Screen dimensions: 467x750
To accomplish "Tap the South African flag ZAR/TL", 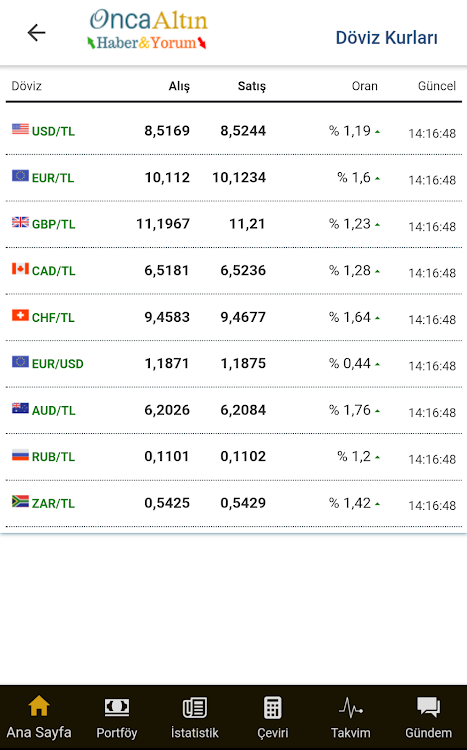I will (20, 501).
